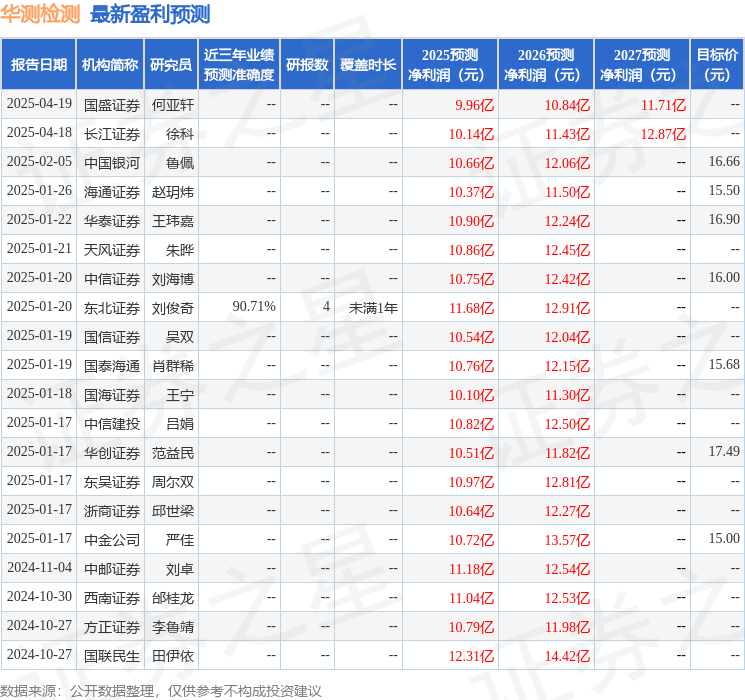The image size is (745, 700).
Task: Click the 最新盈利预测 title text
Action: [150, 14]
